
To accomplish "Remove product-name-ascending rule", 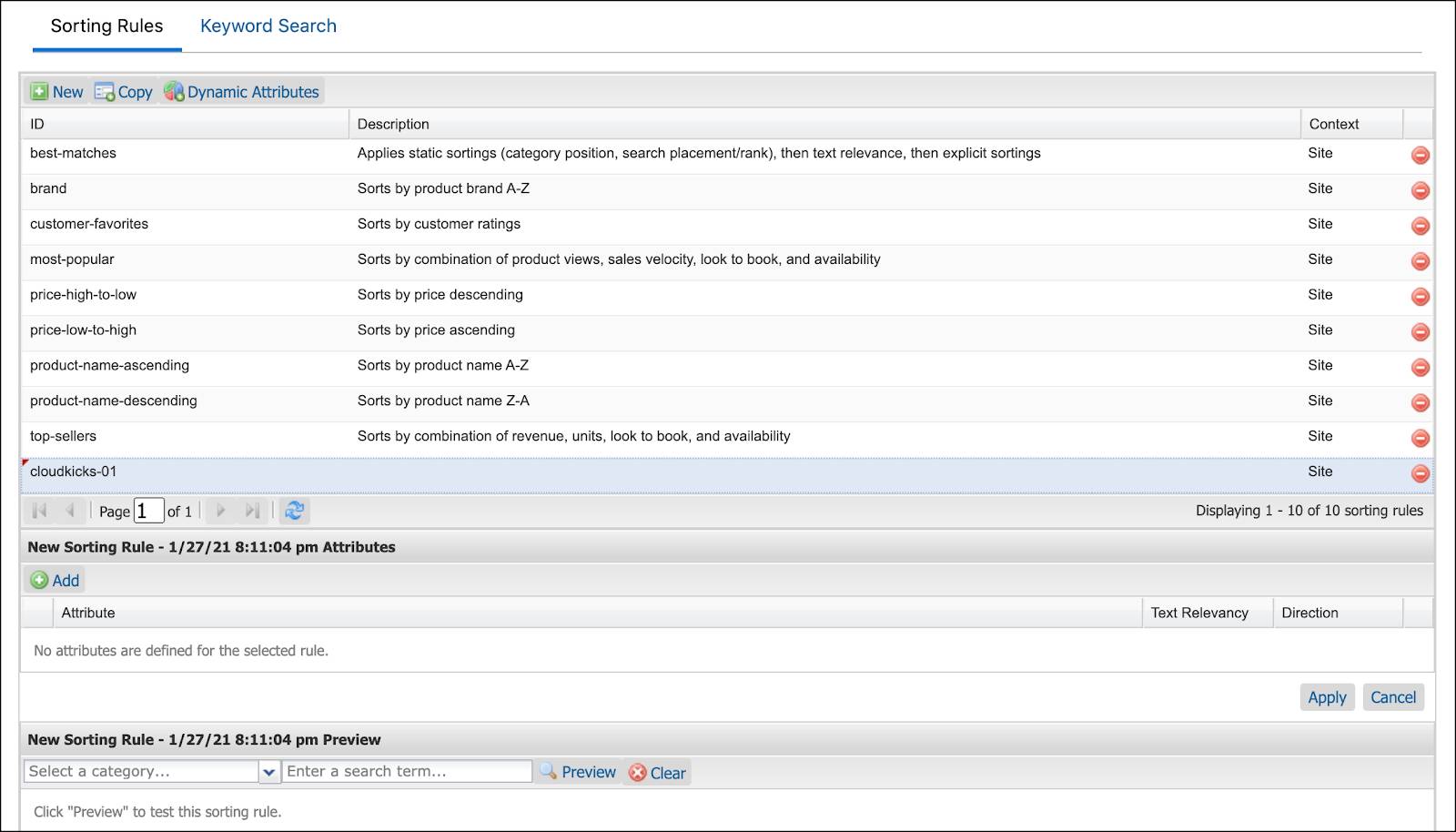I will pyautogui.click(x=1420, y=368).
